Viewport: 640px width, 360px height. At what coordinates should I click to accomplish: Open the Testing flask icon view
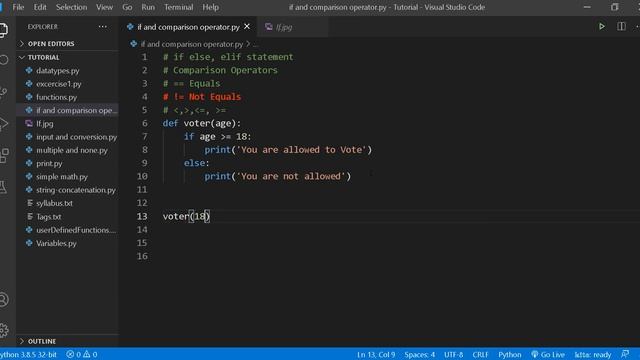pyautogui.click(x=3, y=187)
